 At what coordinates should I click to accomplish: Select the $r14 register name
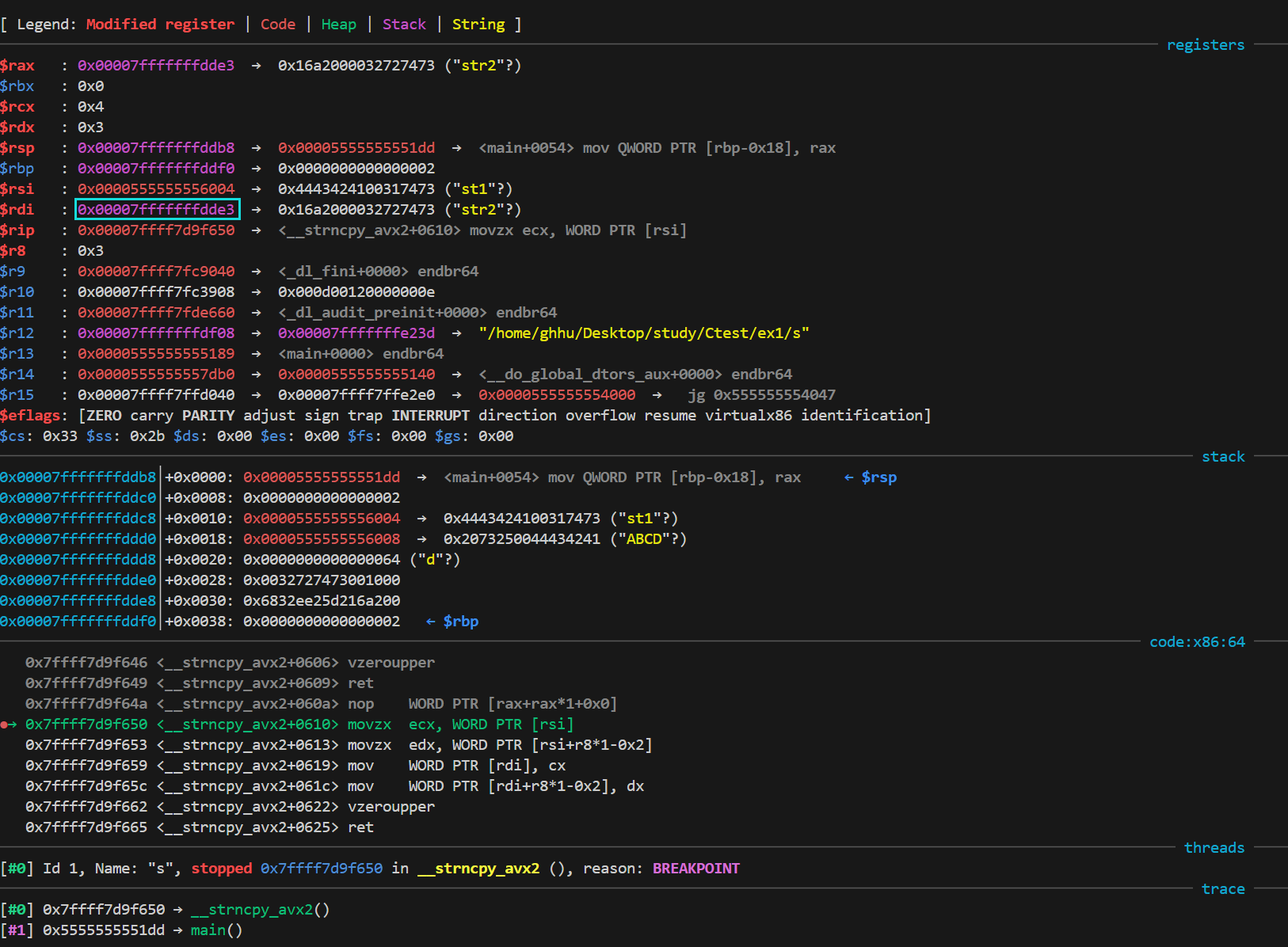(x=17, y=375)
